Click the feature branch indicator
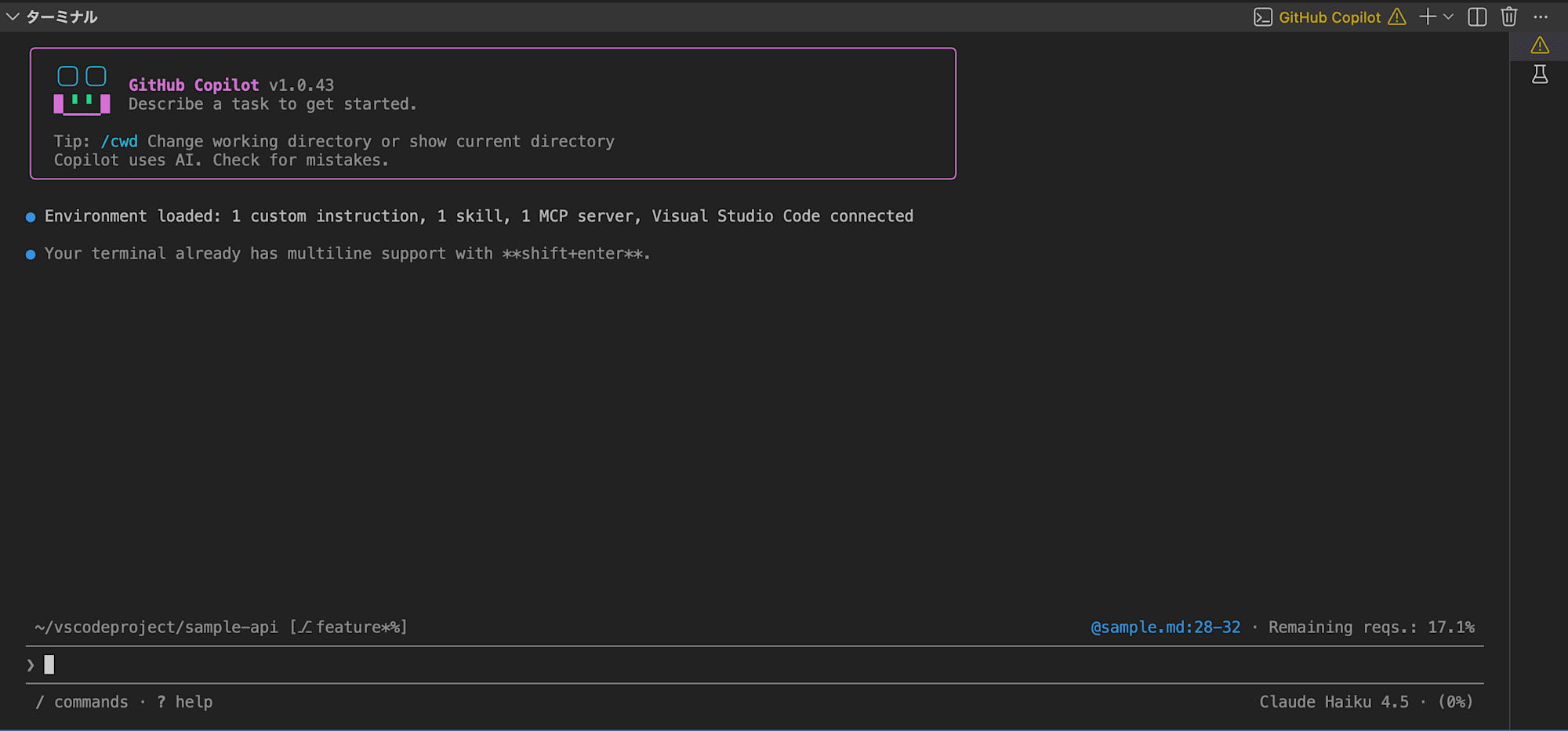1568x731 pixels. click(x=348, y=628)
